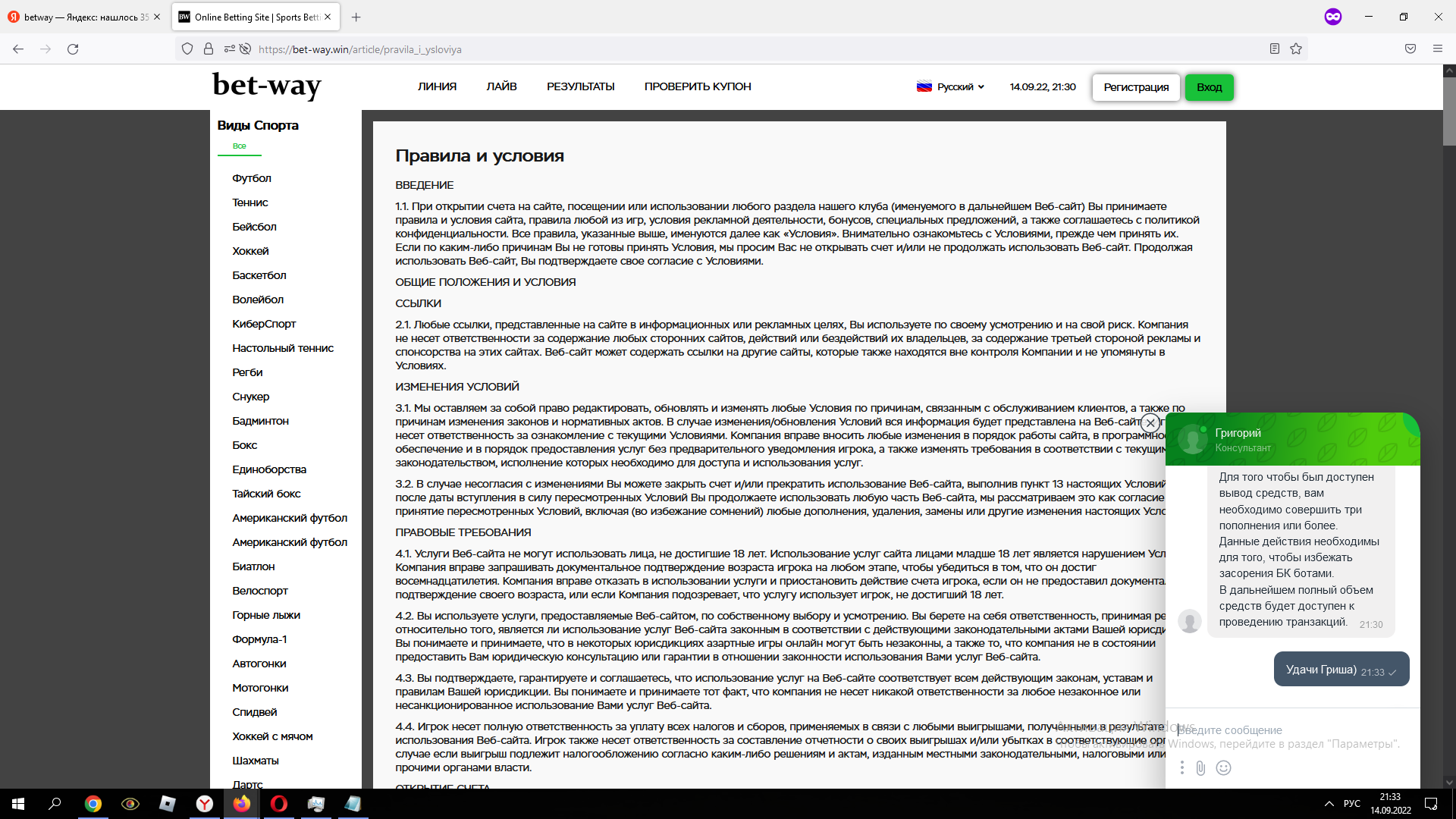Open Opera from the taskbar
This screenshot has height=819, width=1456.
(279, 804)
